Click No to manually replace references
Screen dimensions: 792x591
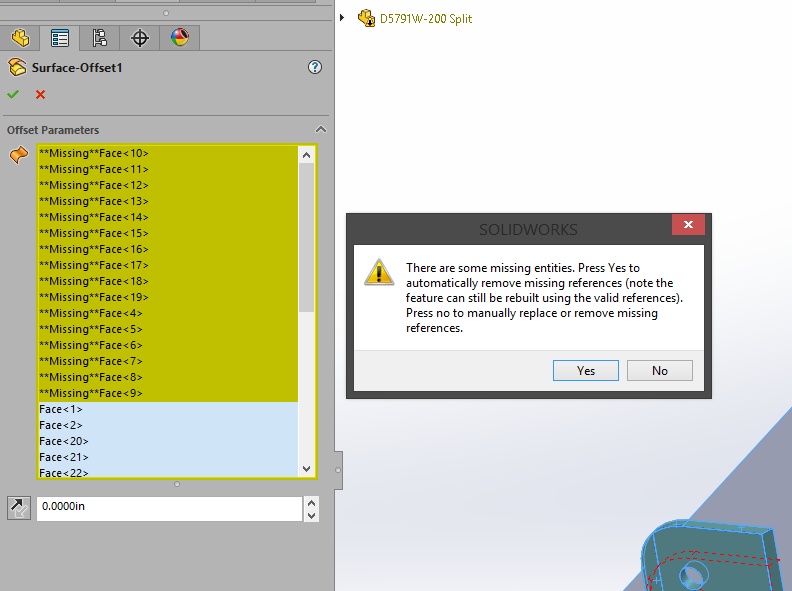click(660, 371)
